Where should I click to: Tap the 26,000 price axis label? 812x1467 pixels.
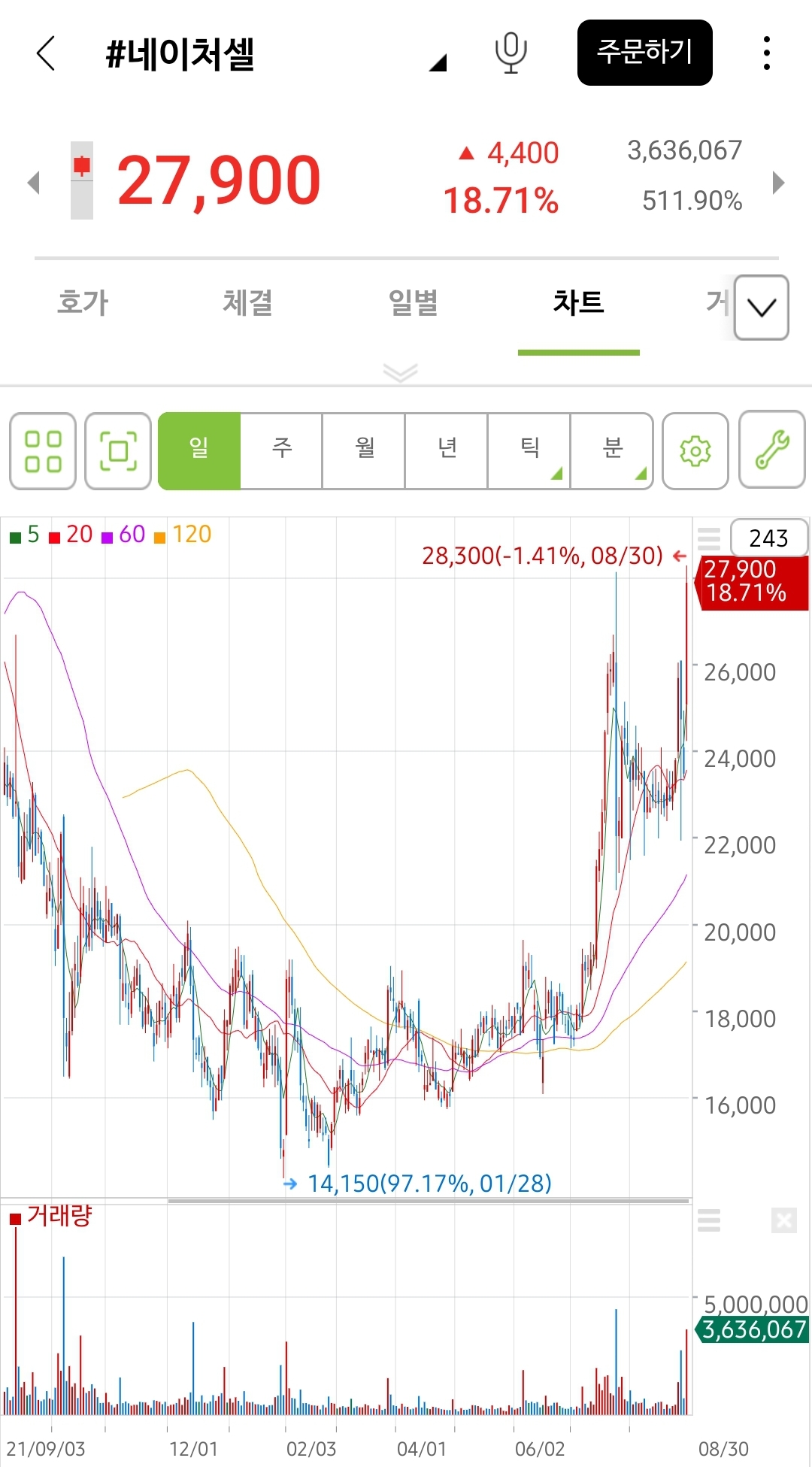(x=740, y=672)
